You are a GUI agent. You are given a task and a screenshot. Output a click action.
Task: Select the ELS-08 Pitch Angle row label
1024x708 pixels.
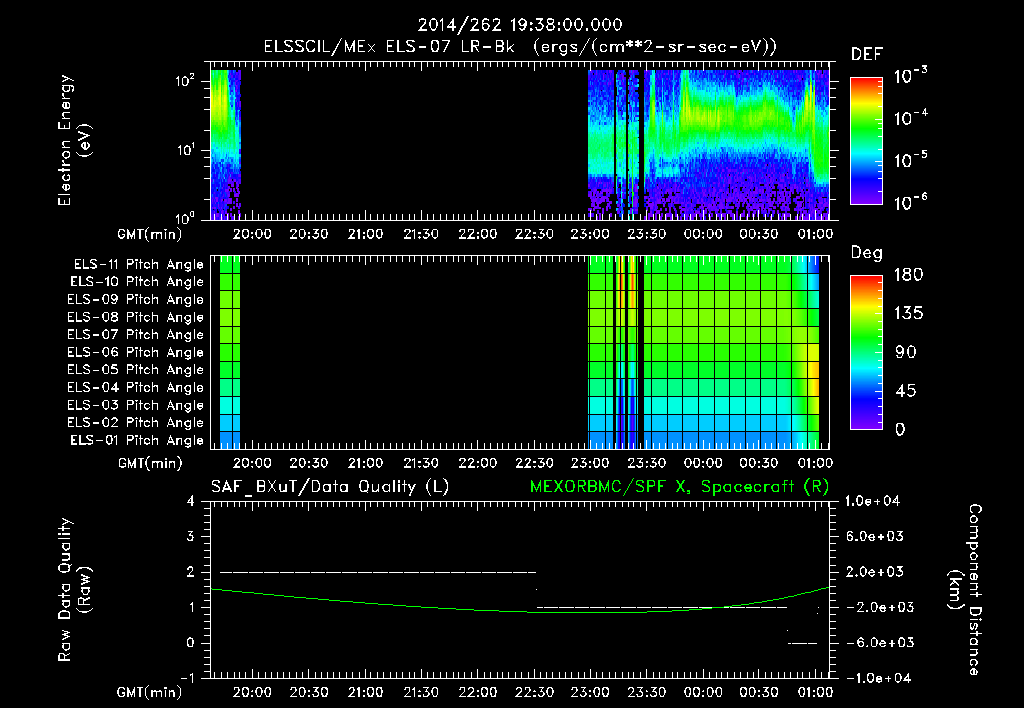click(x=135, y=317)
